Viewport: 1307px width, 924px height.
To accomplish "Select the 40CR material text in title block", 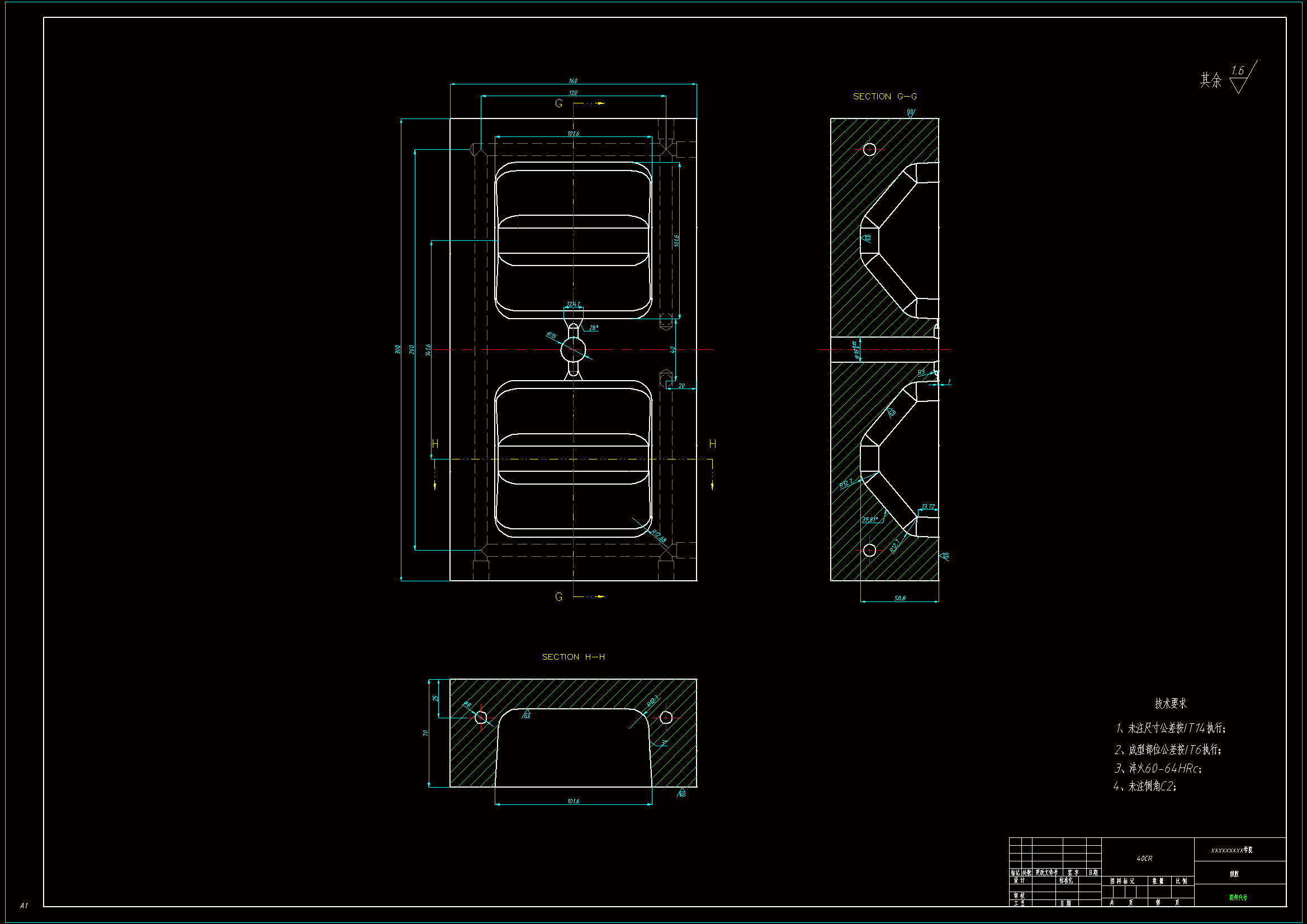I will (x=1144, y=859).
